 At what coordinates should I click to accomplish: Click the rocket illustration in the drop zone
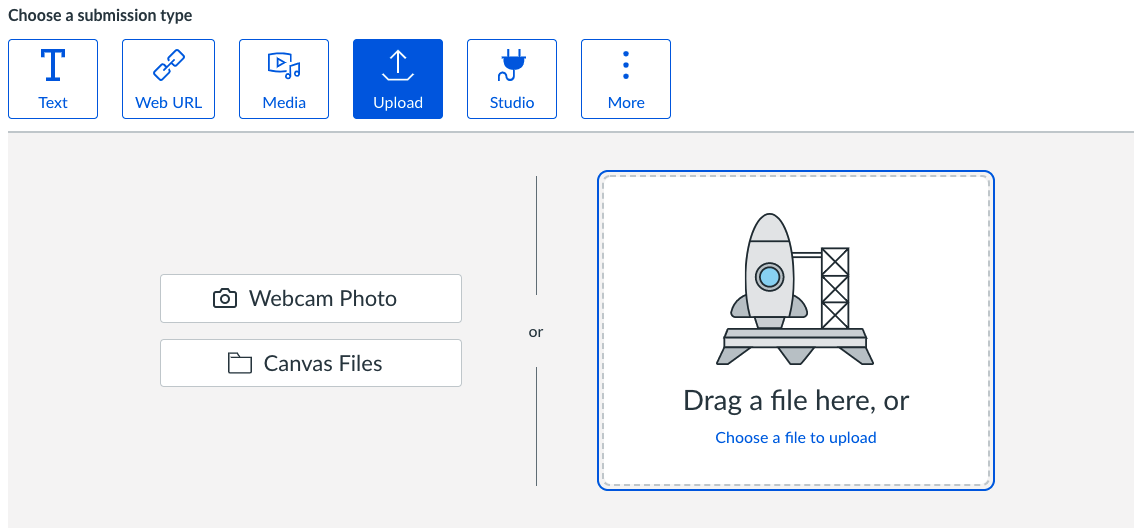click(x=795, y=289)
